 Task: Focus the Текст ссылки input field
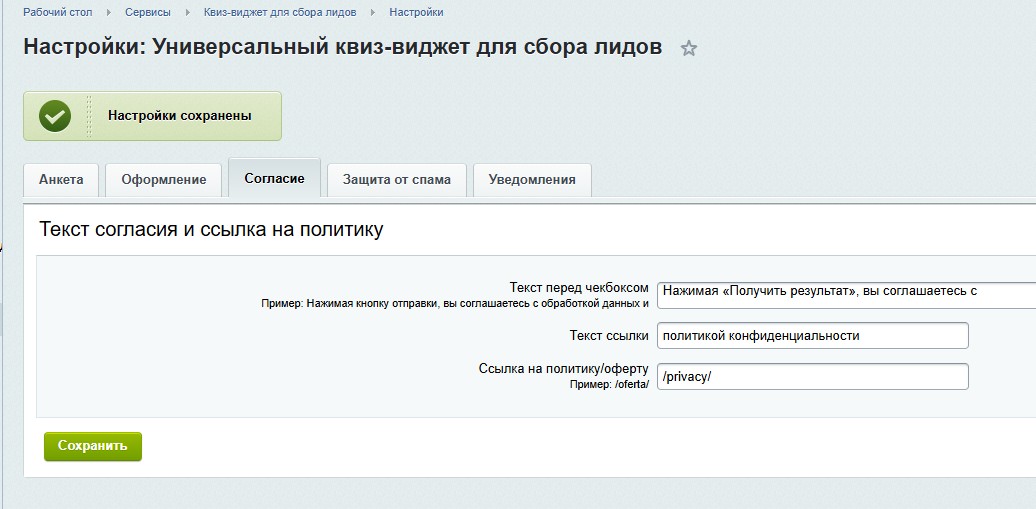tap(813, 336)
